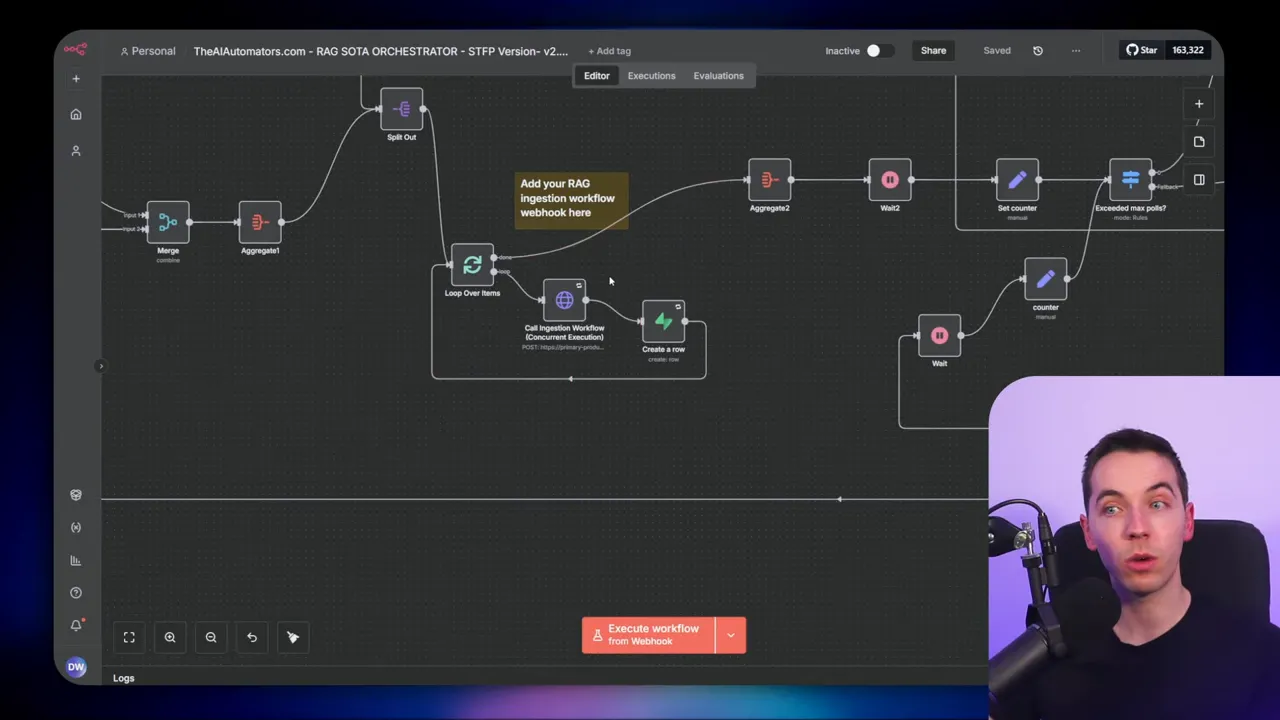Zoom in on the canvas
Screen dimensions: 1280x720
click(x=170, y=637)
